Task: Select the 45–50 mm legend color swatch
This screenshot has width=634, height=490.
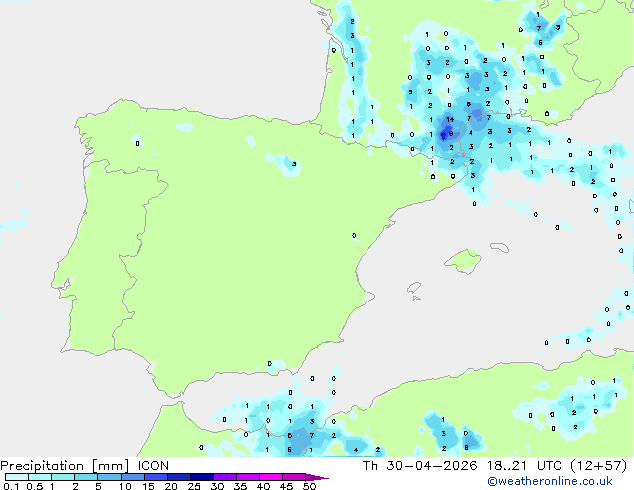Action: coord(294,477)
